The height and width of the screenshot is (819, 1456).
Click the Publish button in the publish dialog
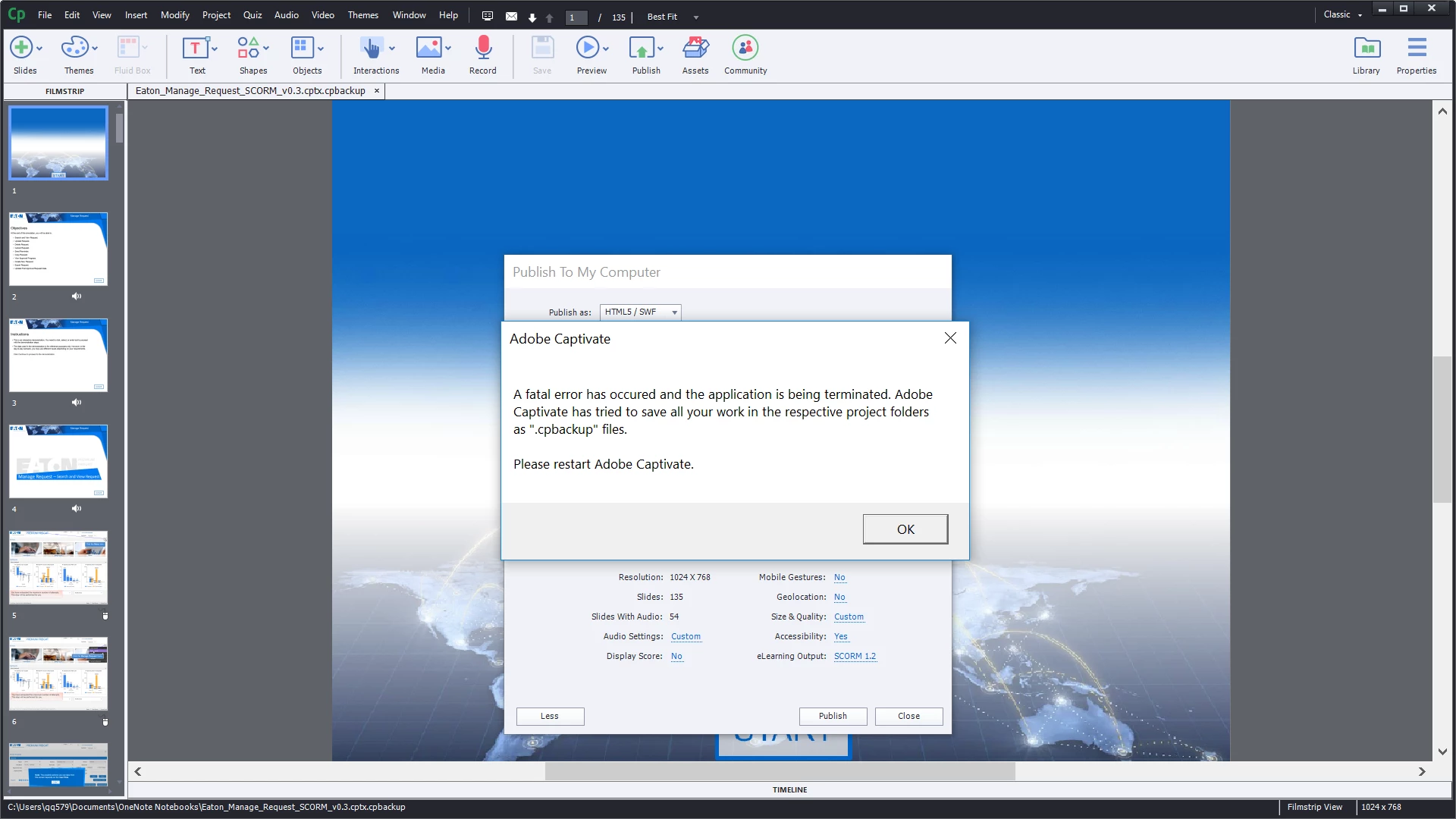coord(833,716)
